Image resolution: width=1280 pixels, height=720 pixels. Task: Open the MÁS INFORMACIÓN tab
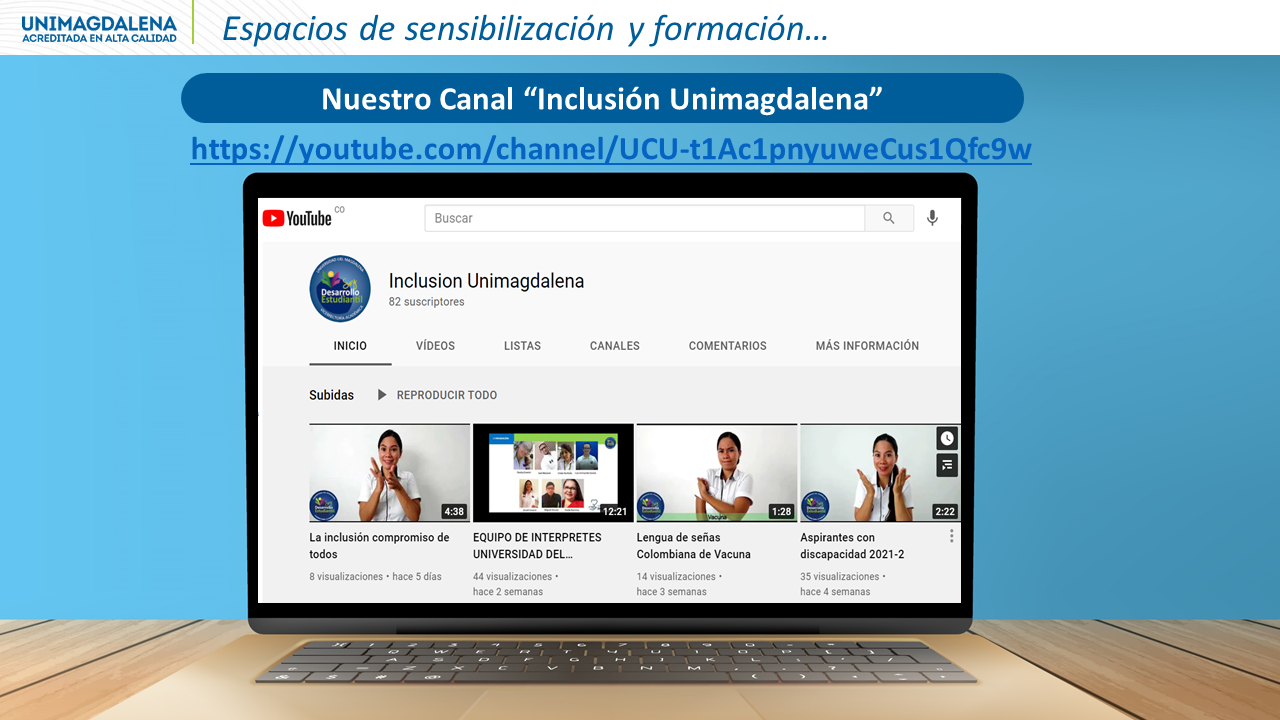[x=867, y=346]
